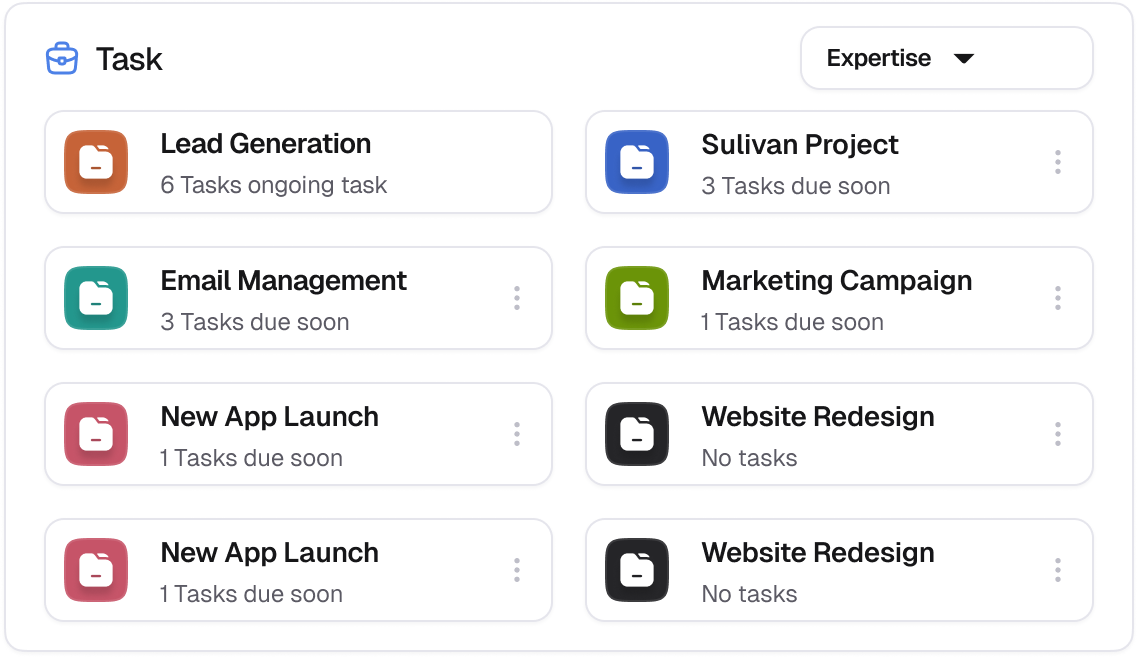The image size is (1138, 658).
Task: Click the Expertise dropdown arrow
Action: point(963,58)
